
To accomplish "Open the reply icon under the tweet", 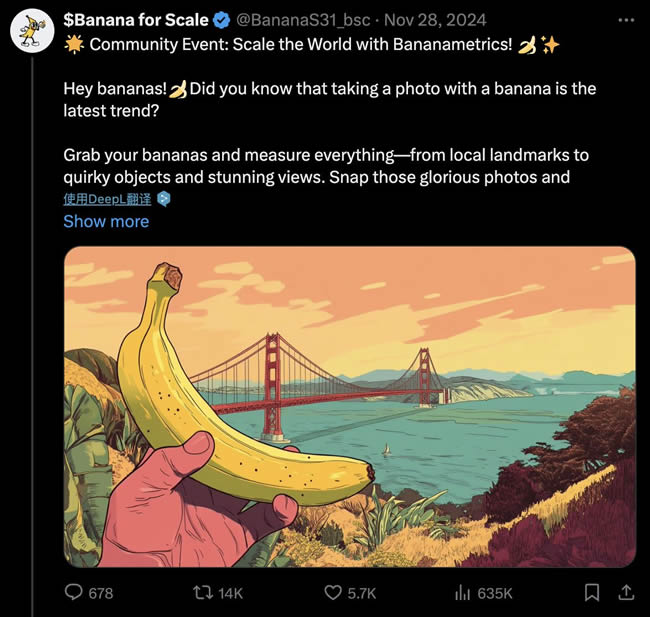I will [73, 593].
